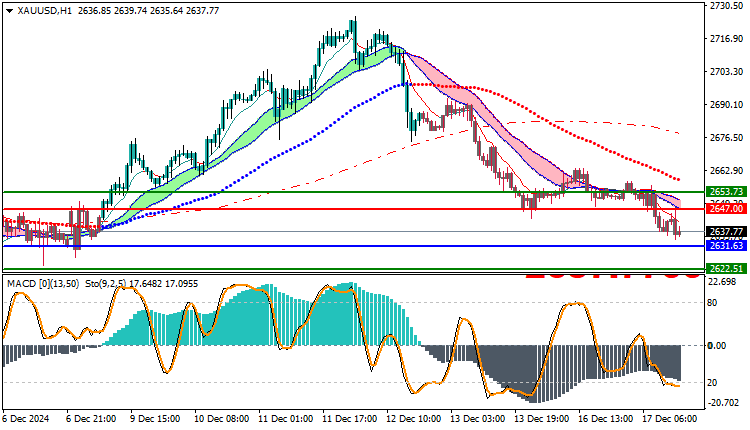Click the 10 Dec 08:00 time label
The image size is (750, 430).
pyautogui.click(x=221, y=419)
